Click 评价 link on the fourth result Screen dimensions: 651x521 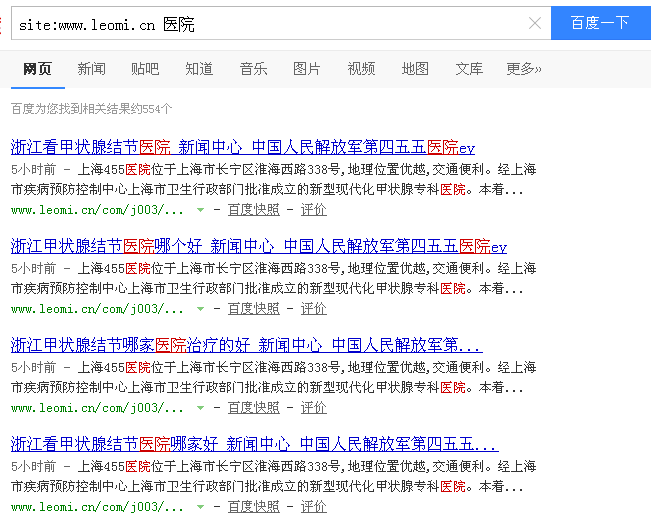click(x=314, y=507)
